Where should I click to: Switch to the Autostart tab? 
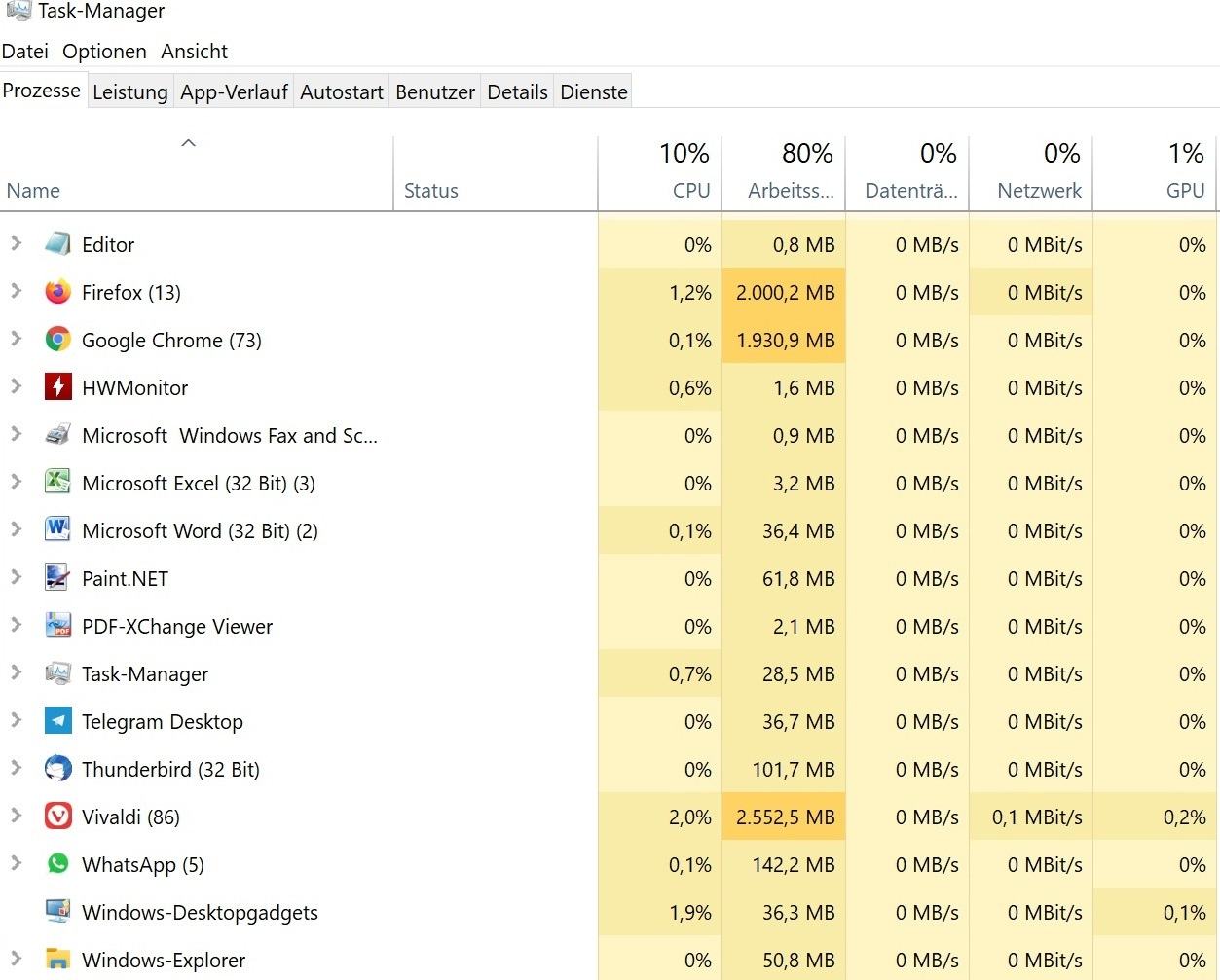(x=342, y=92)
